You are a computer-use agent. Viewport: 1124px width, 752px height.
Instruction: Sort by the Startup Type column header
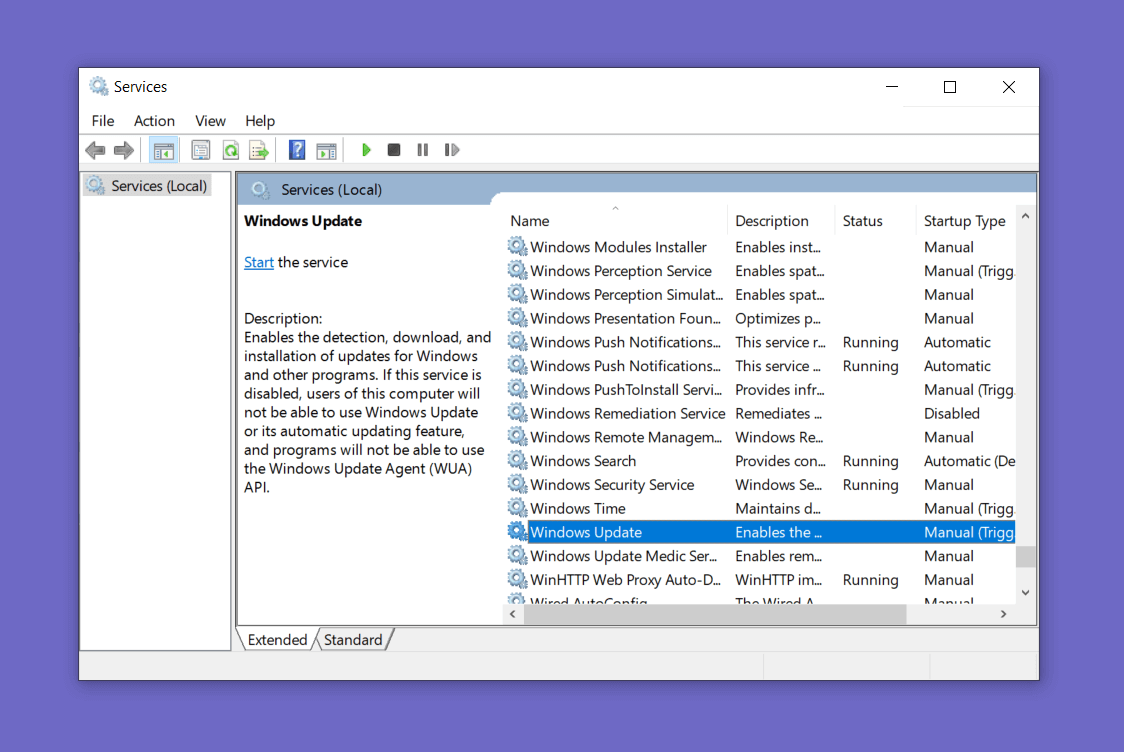coord(965,221)
